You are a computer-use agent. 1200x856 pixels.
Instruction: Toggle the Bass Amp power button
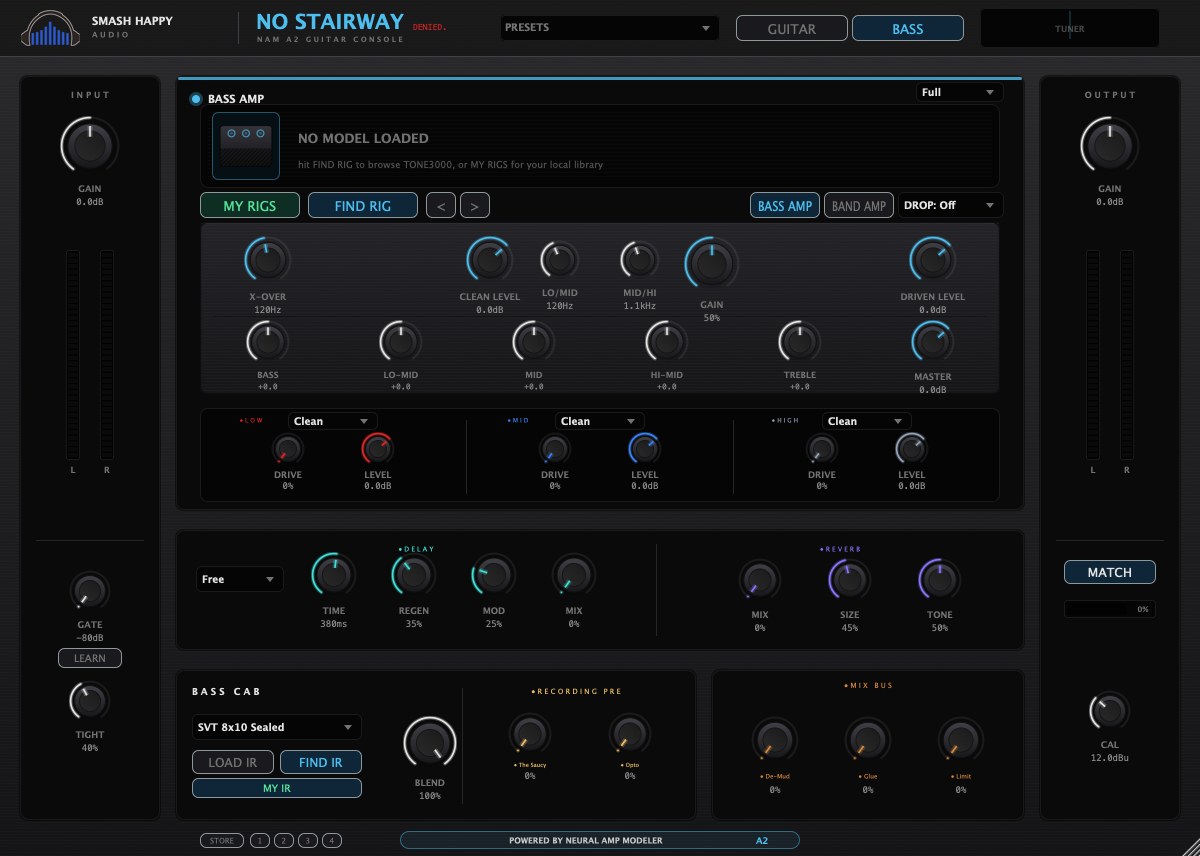tap(196, 99)
